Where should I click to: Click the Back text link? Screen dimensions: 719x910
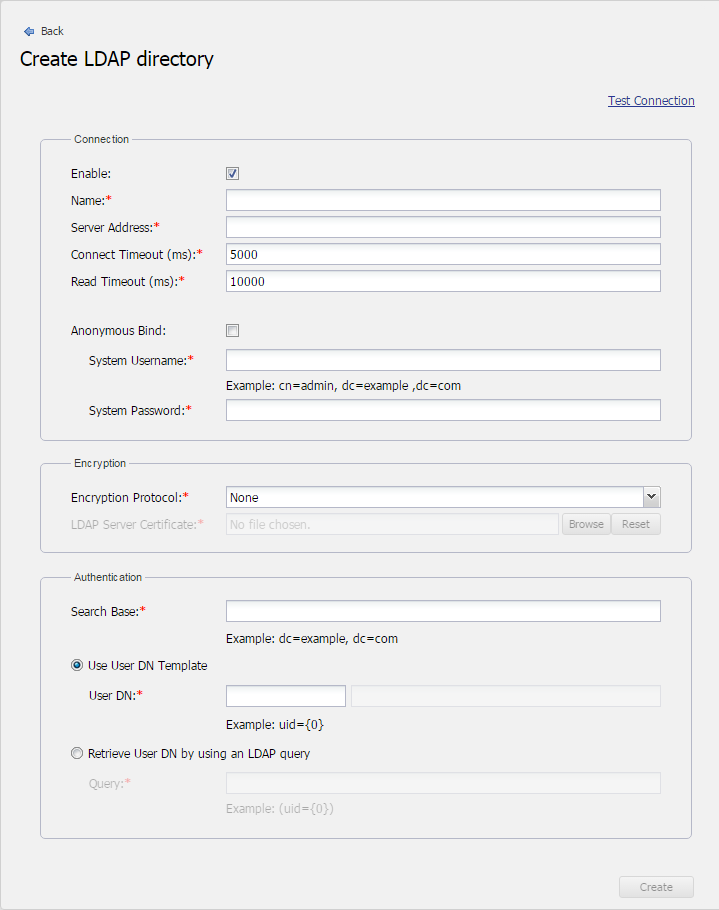click(52, 32)
